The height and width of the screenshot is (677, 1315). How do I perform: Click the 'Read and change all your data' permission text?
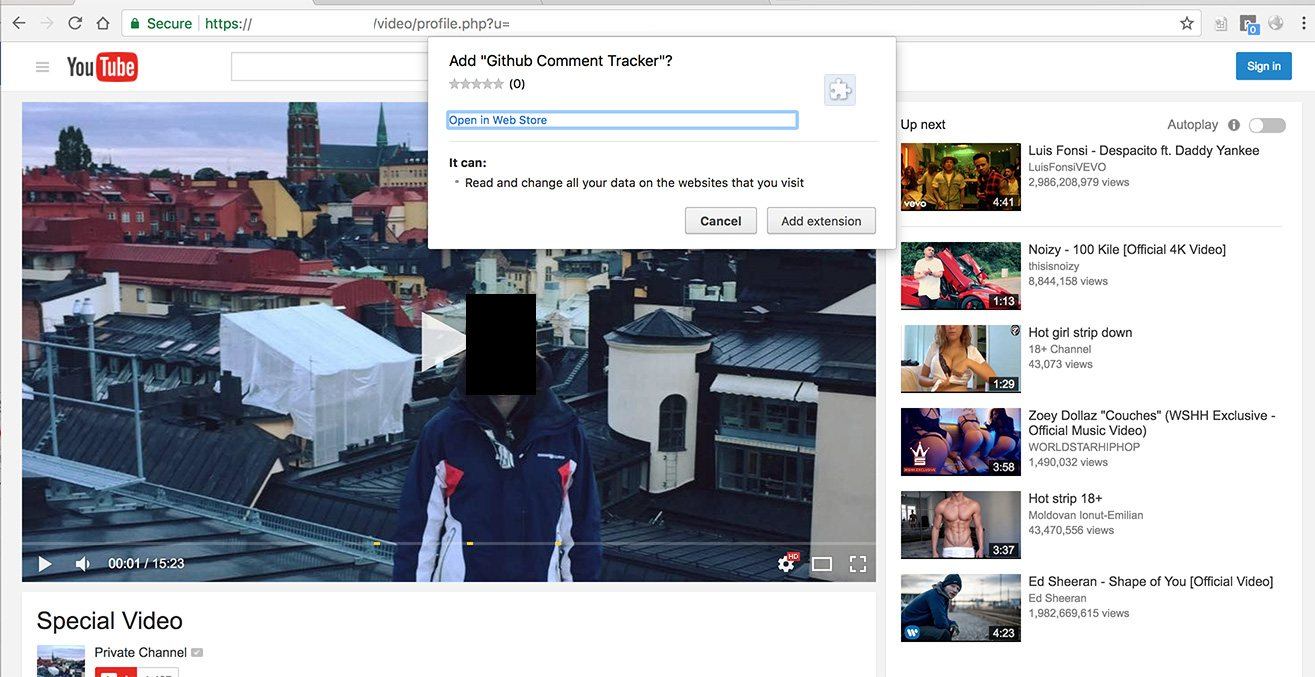[635, 183]
